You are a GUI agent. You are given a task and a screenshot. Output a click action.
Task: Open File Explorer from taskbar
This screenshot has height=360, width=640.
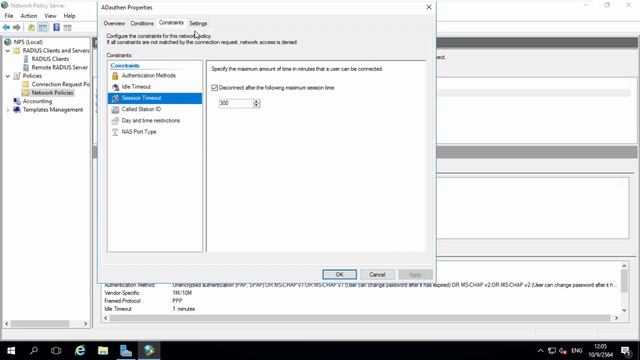[x=103, y=351]
